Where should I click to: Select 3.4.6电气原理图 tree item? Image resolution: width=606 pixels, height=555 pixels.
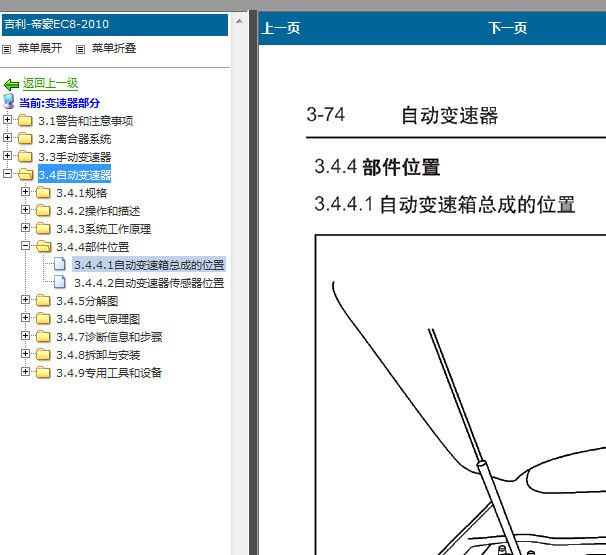98,319
